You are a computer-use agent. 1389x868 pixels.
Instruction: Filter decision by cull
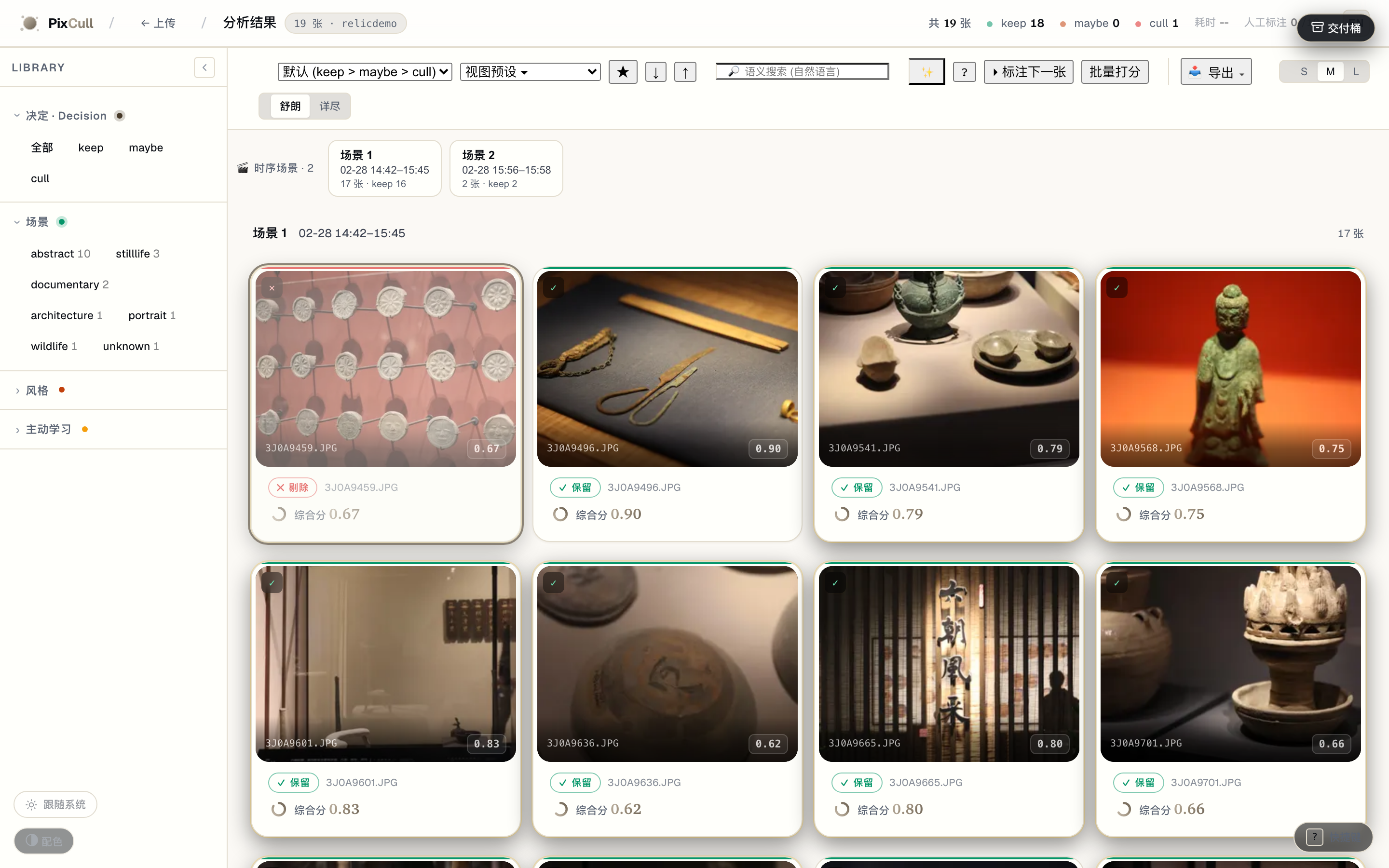point(40,178)
